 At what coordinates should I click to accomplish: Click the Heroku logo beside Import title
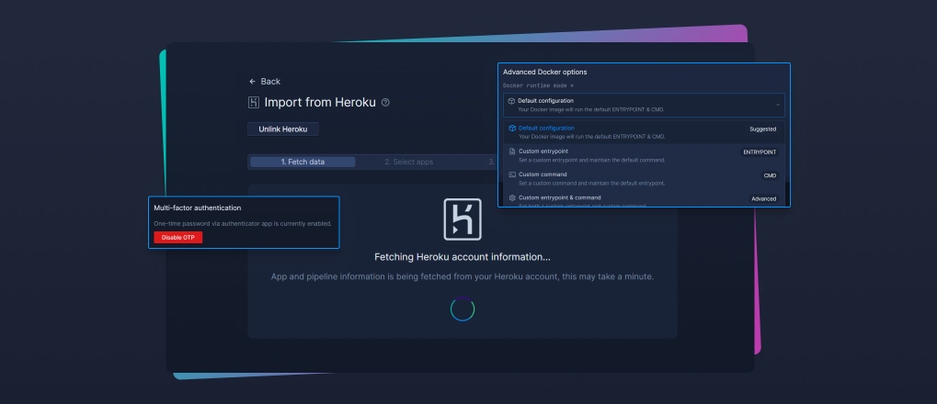pyautogui.click(x=253, y=102)
